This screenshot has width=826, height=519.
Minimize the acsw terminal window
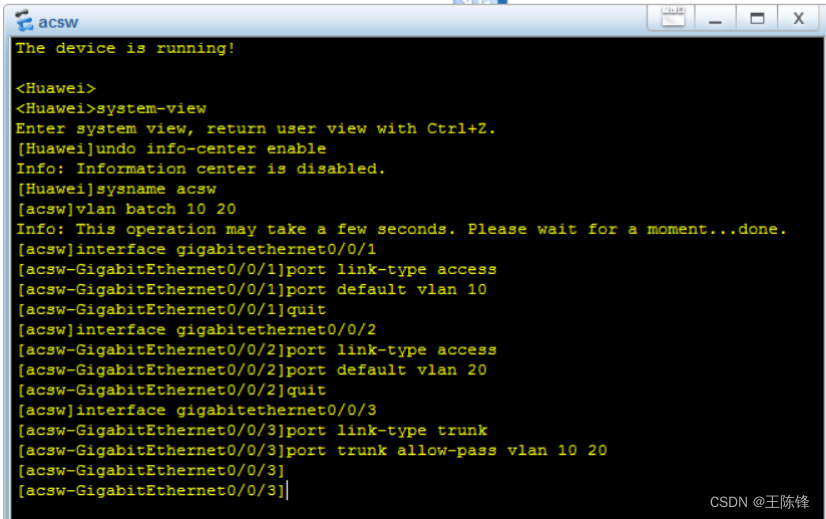pyautogui.click(x=715, y=18)
